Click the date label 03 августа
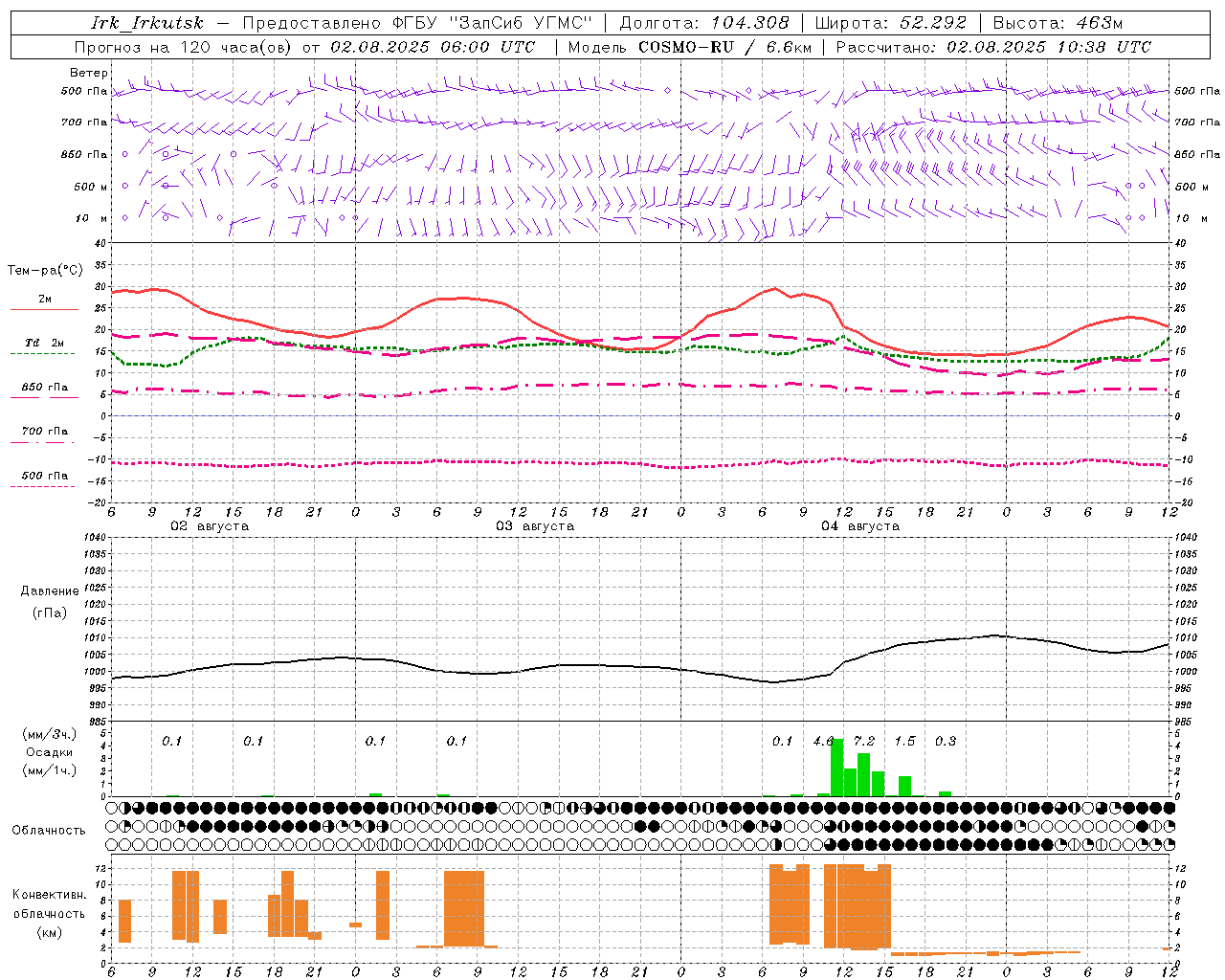Screen dimensions: 1225x980 [535, 526]
